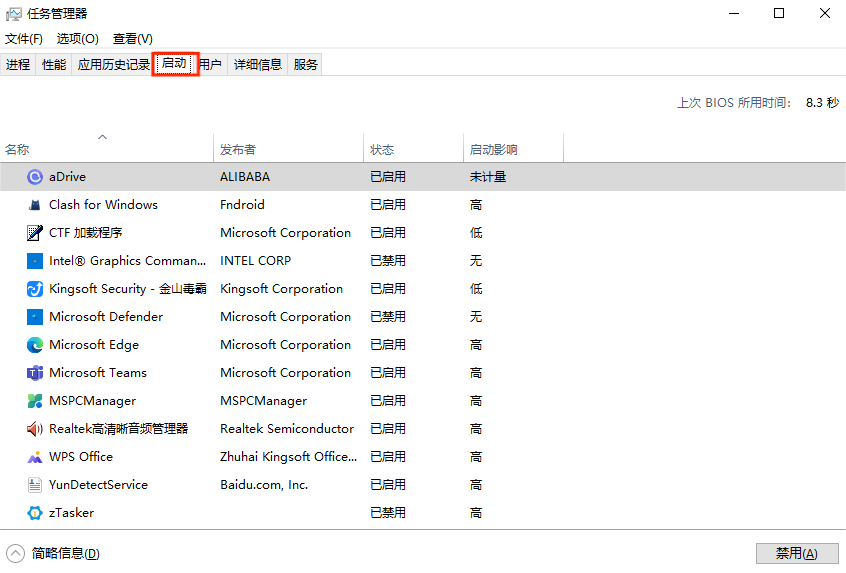846x573 pixels.
Task: Click Microsoft Defender's 已禁用 status cell
Action: (x=388, y=317)
